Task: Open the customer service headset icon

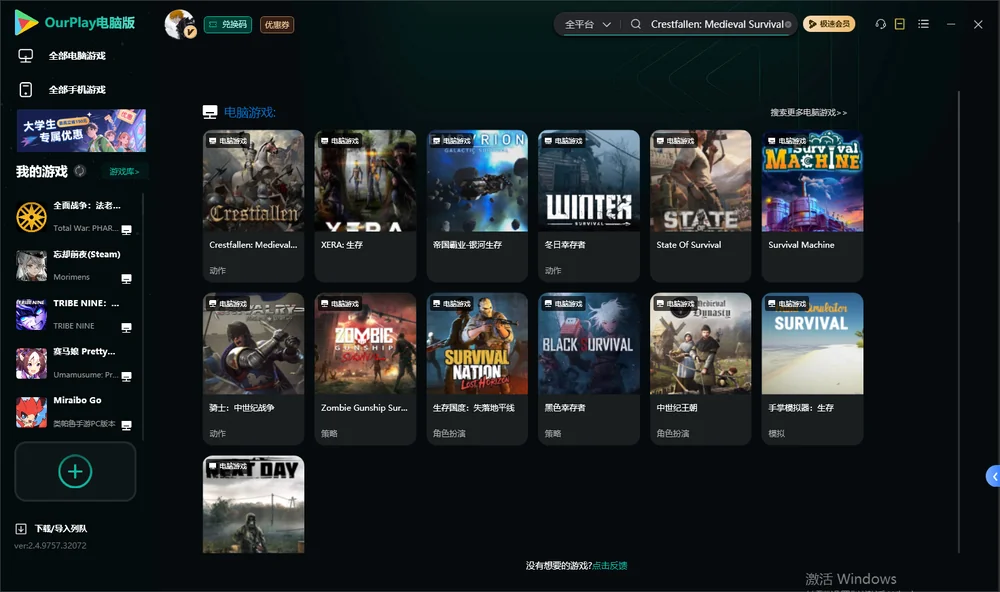Action: tap(880, 24)
